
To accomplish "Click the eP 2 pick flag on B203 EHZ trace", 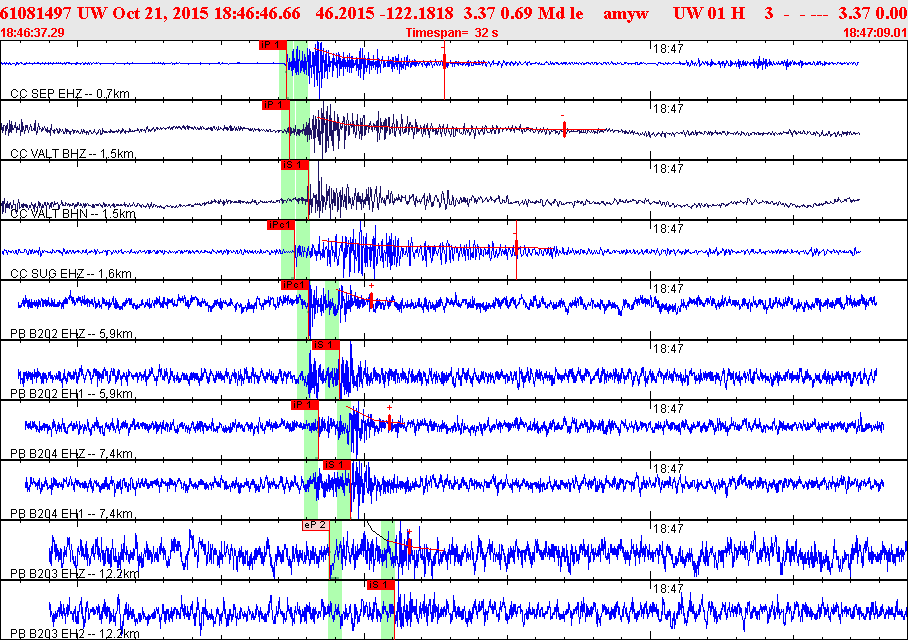I will click(316, 525).
